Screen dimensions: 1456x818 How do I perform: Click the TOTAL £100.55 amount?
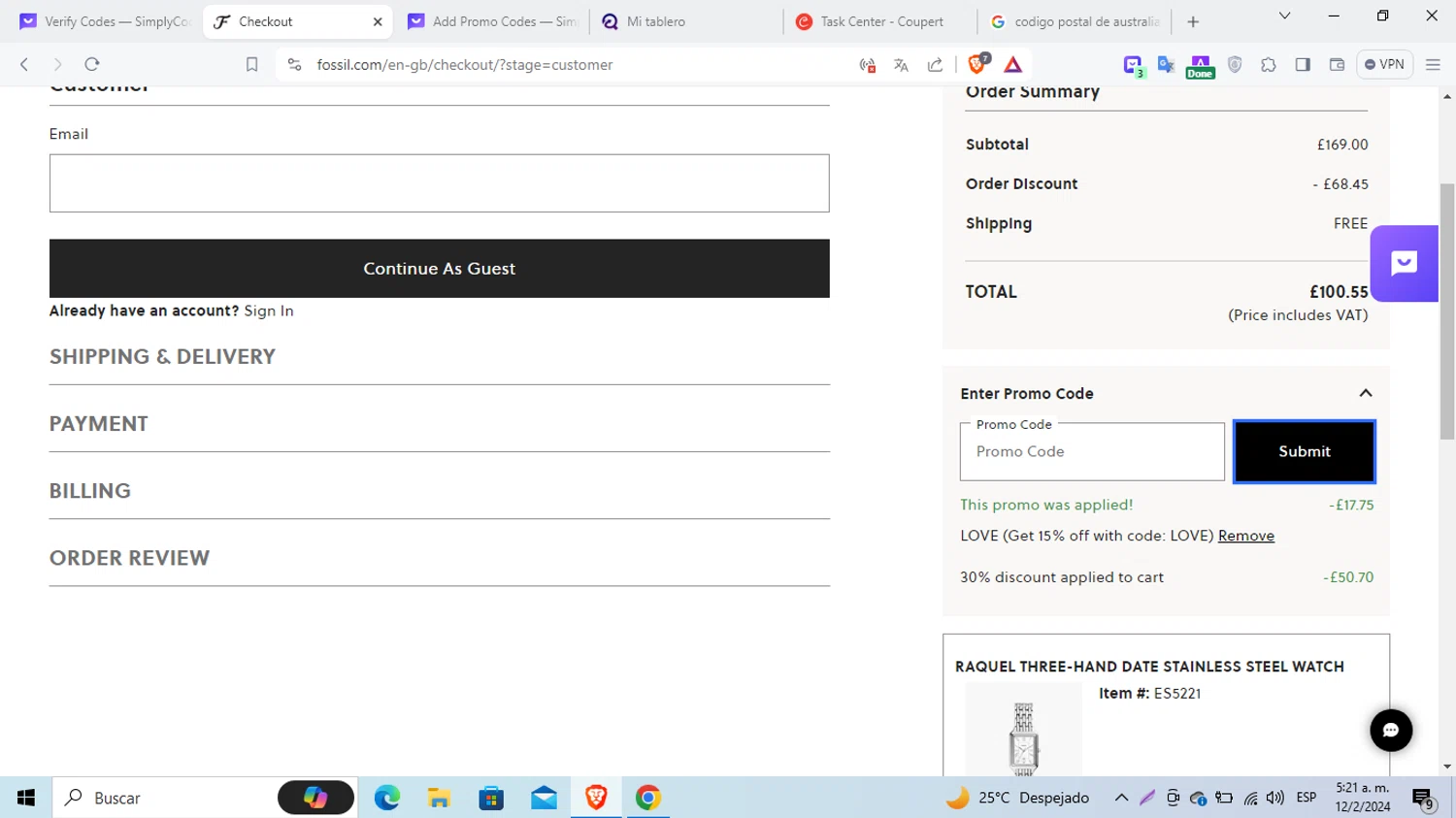click(1339, 291)
